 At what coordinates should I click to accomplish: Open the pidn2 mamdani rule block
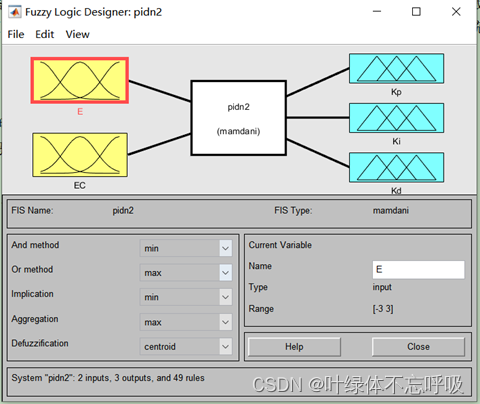(239, 118)
